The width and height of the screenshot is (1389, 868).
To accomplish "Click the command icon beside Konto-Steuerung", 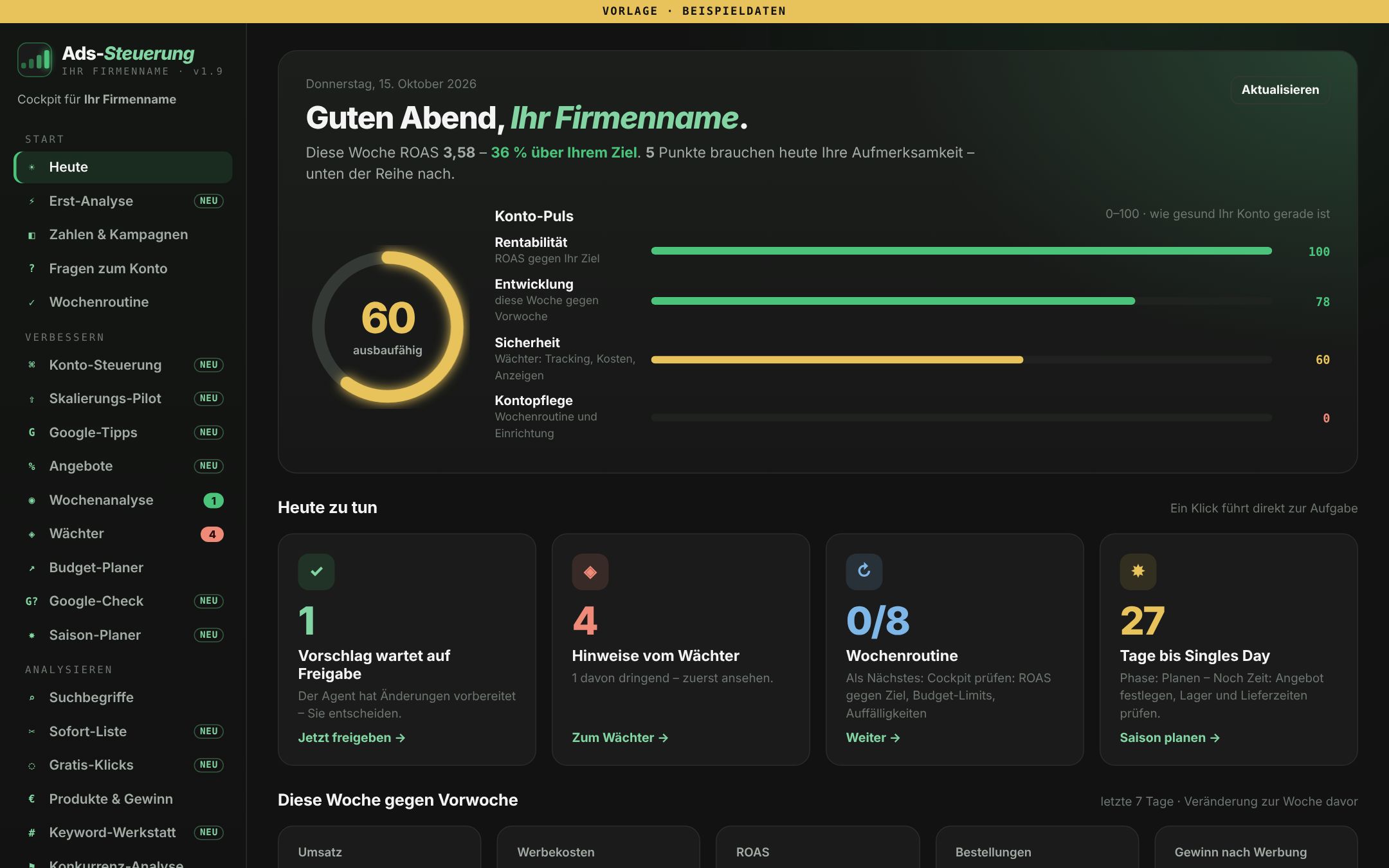I will click(x=32, y=365).
